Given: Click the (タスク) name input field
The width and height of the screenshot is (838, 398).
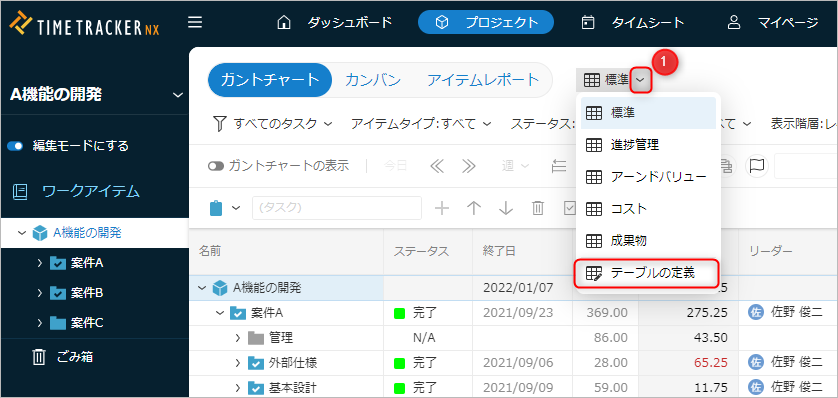Looking at the screenshot, I should pos(337,208).
